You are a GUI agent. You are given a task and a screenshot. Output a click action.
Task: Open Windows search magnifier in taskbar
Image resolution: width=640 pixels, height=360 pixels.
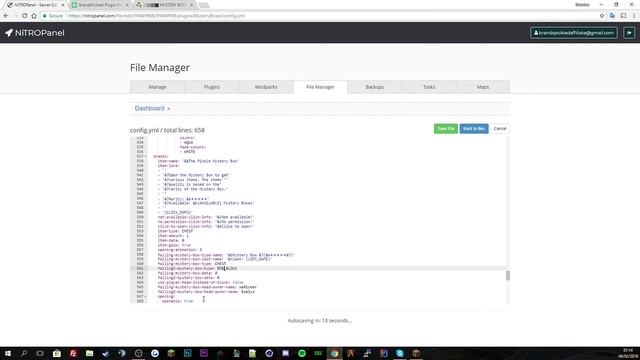pos(24,353)
